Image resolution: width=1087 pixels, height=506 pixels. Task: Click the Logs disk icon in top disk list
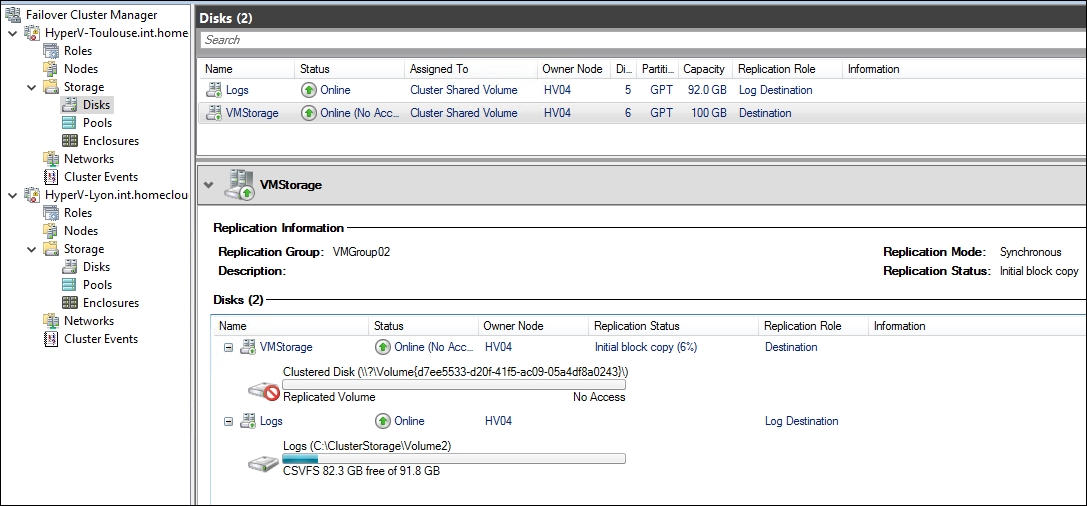tap(213, 90)
